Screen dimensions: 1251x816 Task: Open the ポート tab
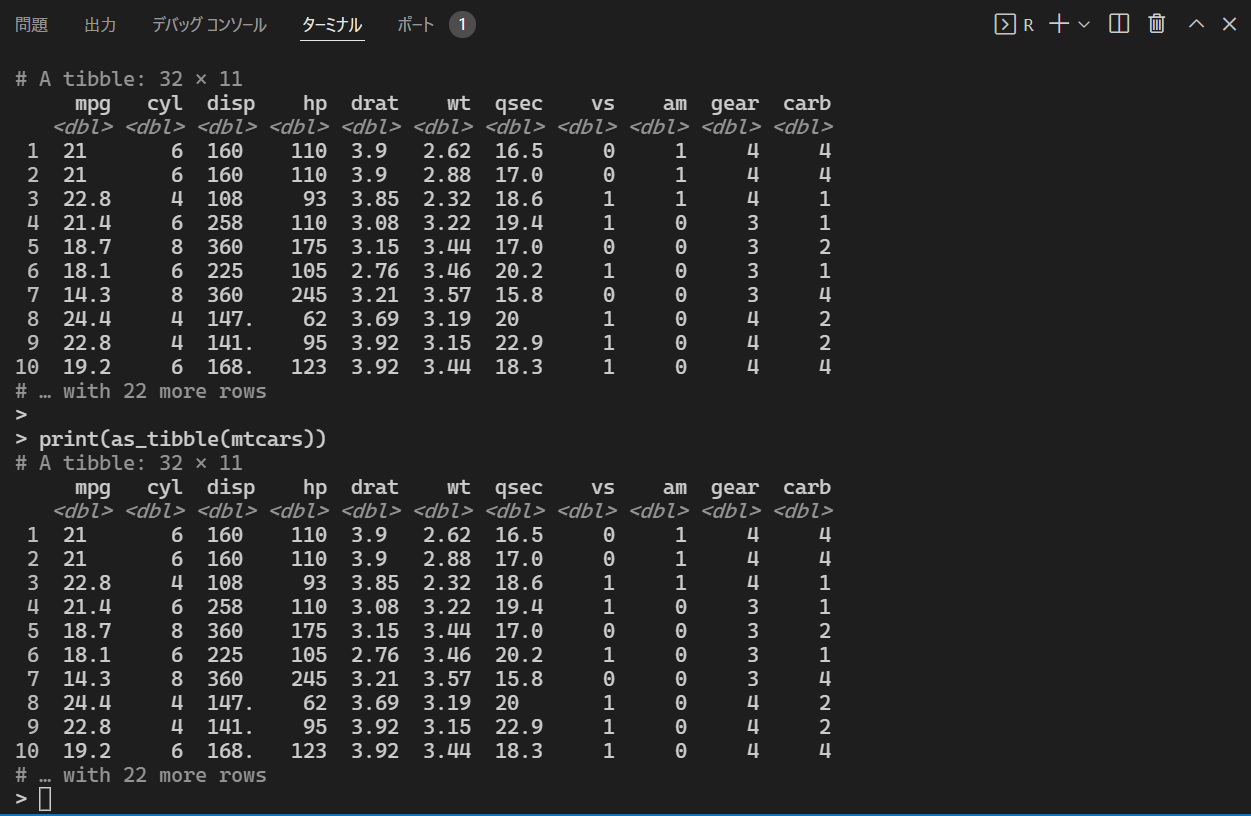coord(416,25)
